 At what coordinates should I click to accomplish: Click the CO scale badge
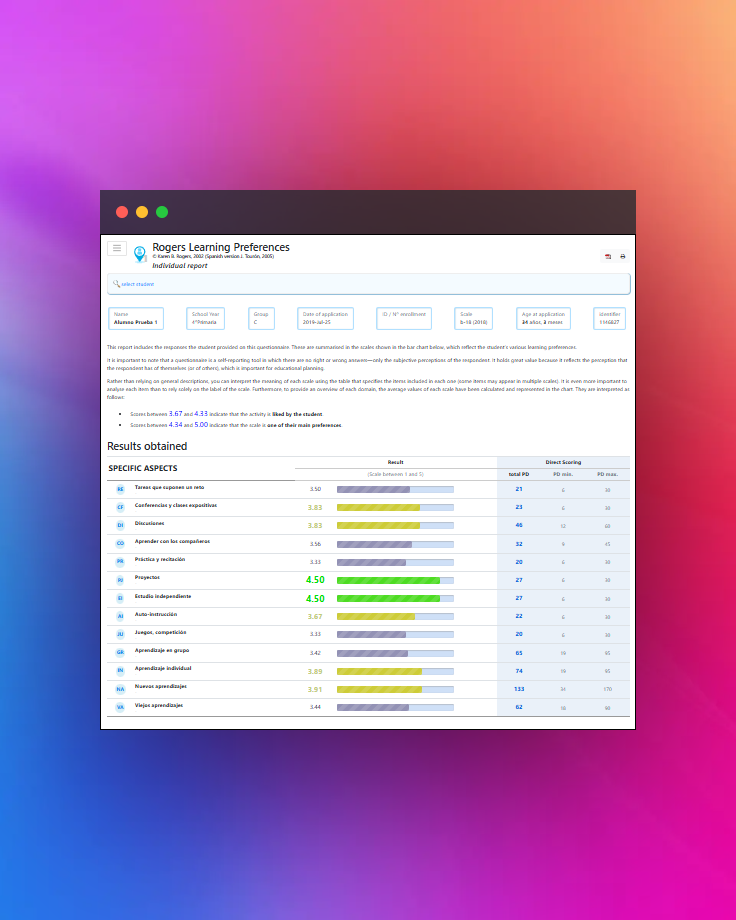click(120, 544)
